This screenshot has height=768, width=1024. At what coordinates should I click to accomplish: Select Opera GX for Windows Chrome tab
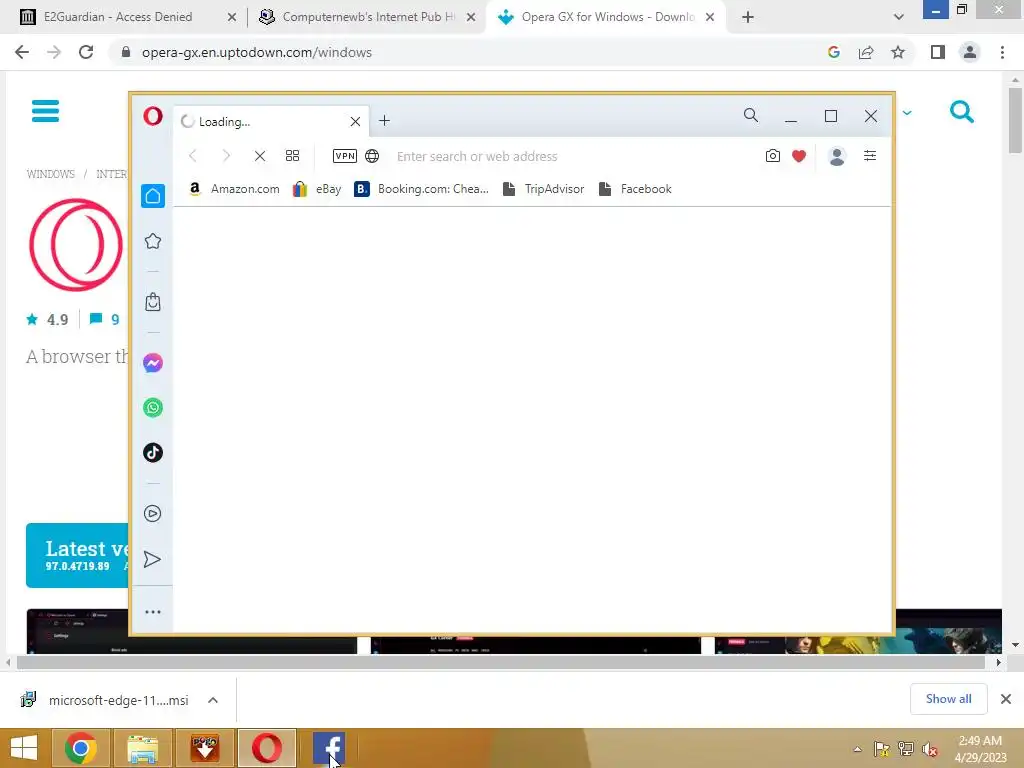[606, 17]
